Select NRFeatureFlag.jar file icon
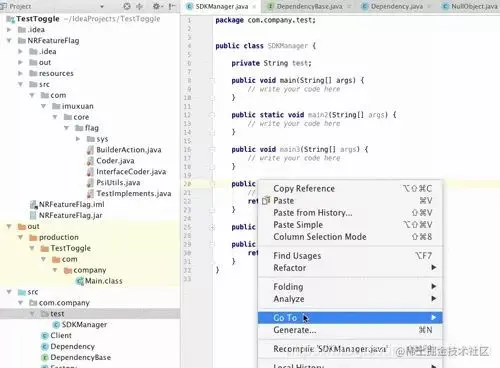Screen dimensions: 500x368 coord(33,215)
